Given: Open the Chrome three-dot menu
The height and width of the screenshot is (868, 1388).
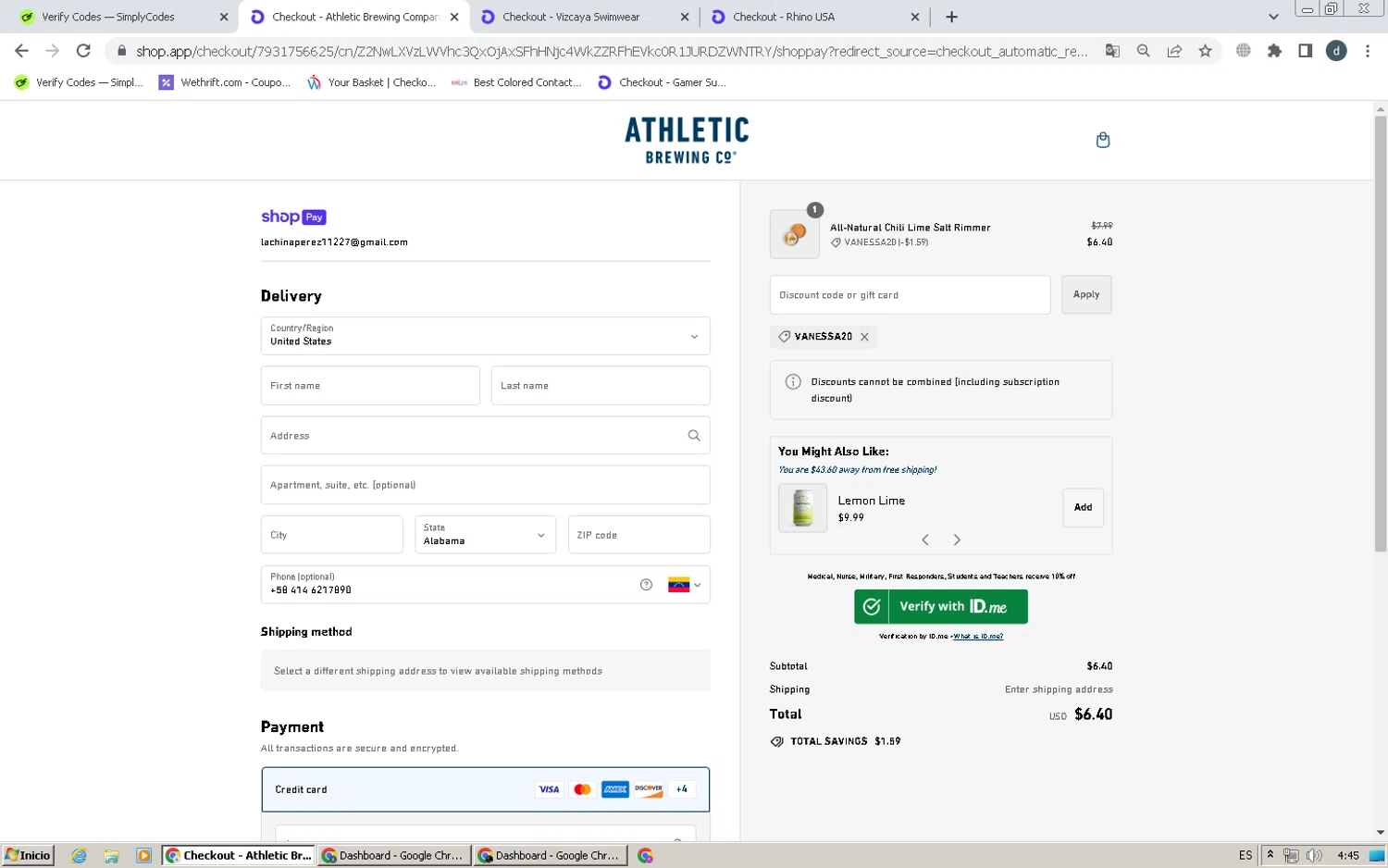Looking at the screenshot, I should tap(1368, 51).
